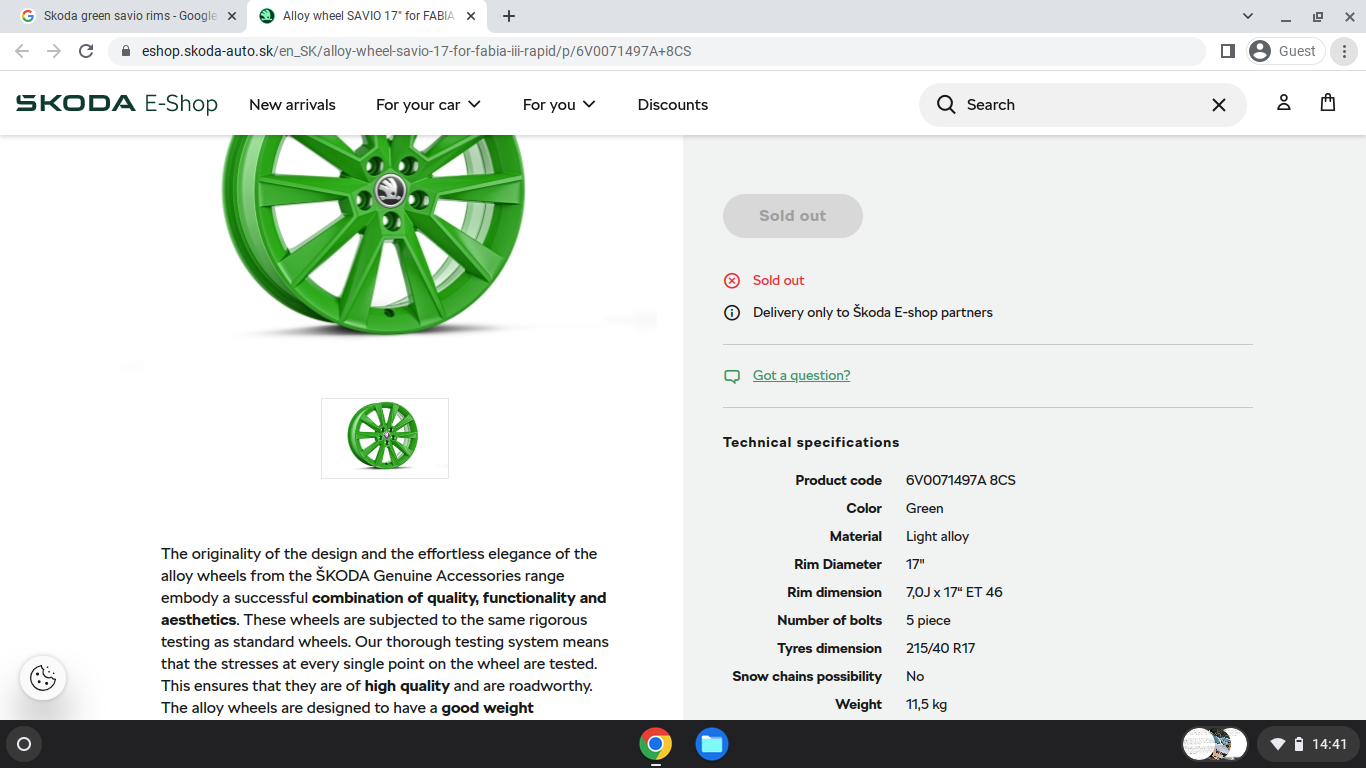Expand the For you menu

(558, 104)
